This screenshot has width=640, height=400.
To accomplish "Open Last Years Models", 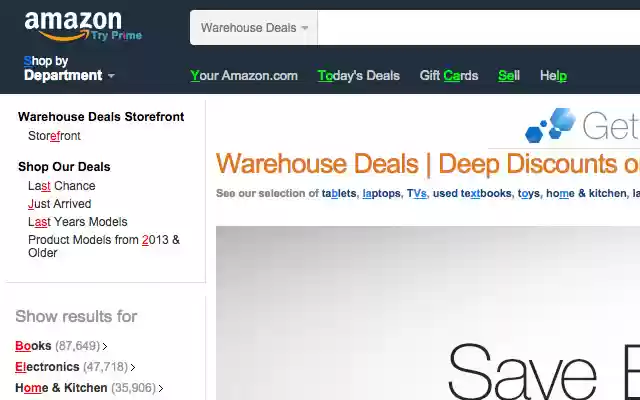I will (x=78, y=222).
